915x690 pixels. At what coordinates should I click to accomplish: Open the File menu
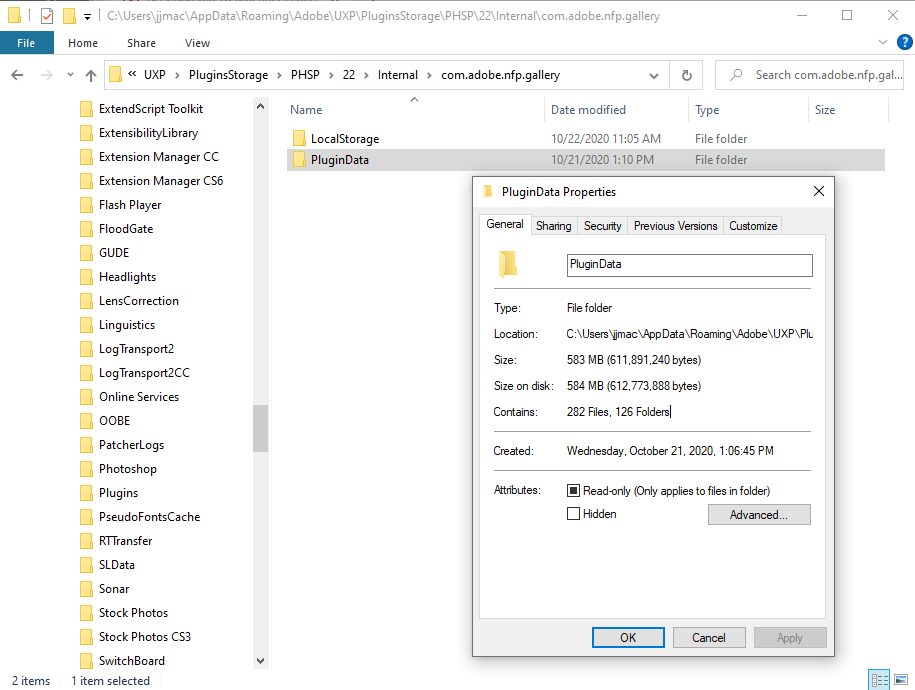[26, 43]
